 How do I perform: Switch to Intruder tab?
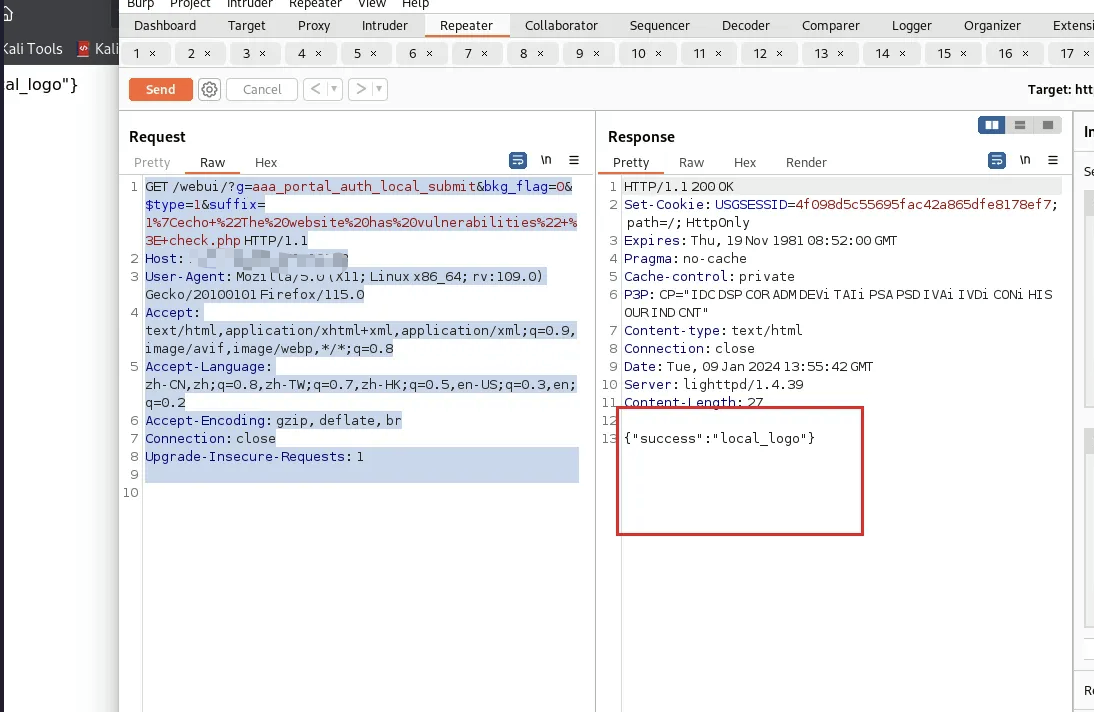click(x=384, y=25)
